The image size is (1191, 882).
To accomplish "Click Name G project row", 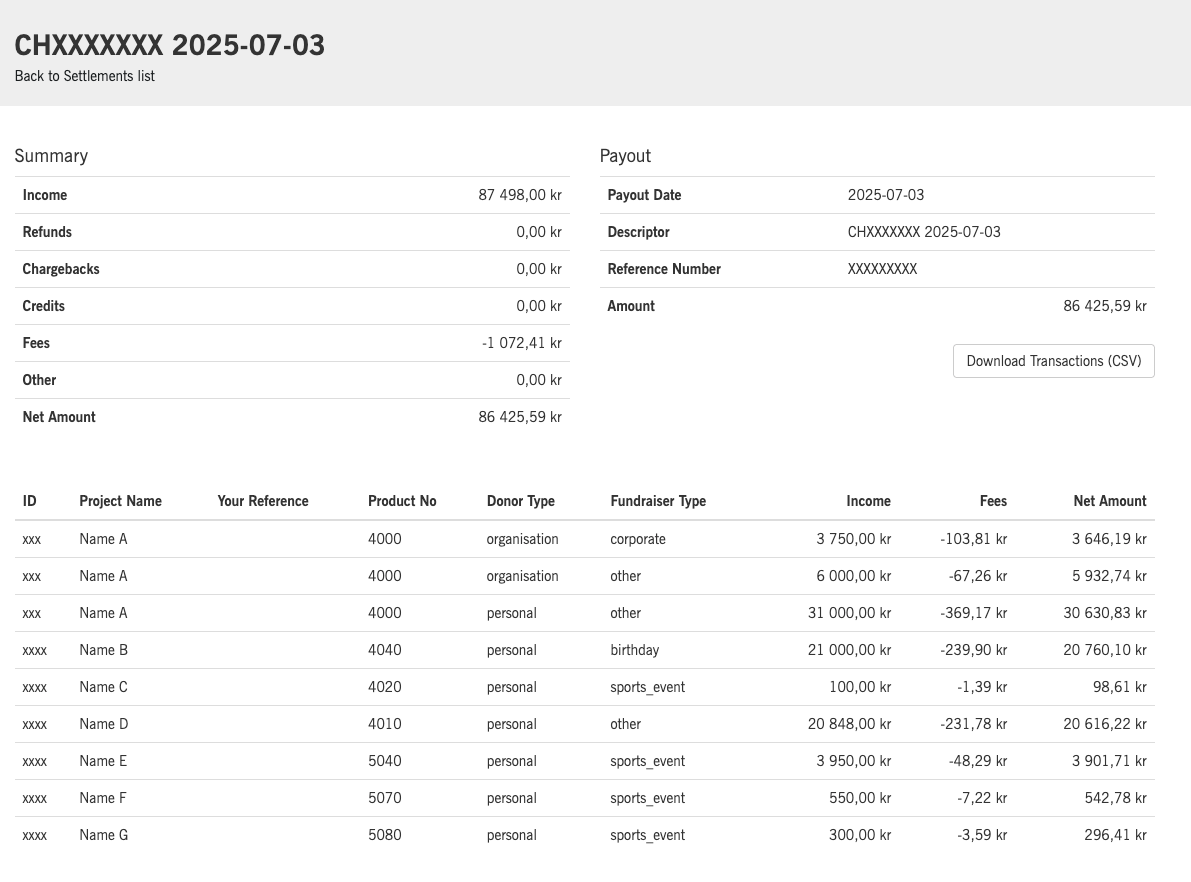I will coord(584,836).
